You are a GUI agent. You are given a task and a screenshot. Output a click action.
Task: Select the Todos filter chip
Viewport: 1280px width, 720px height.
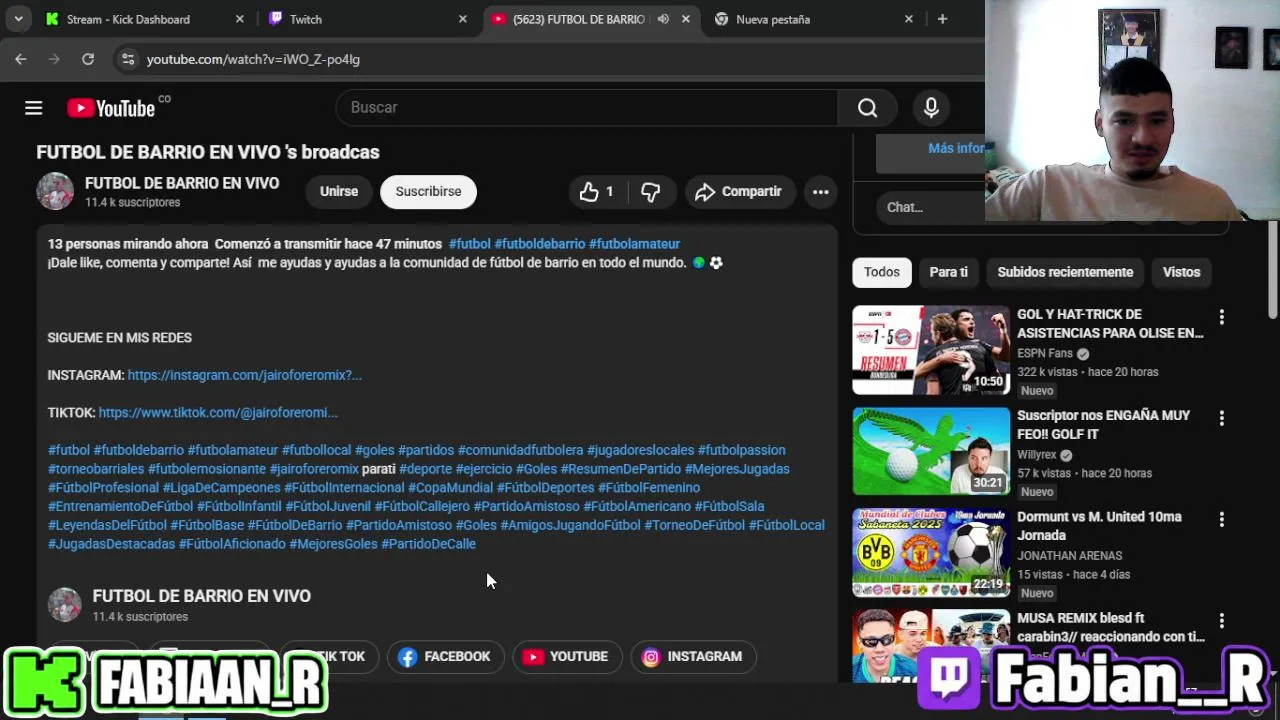(x=882, y=272)
